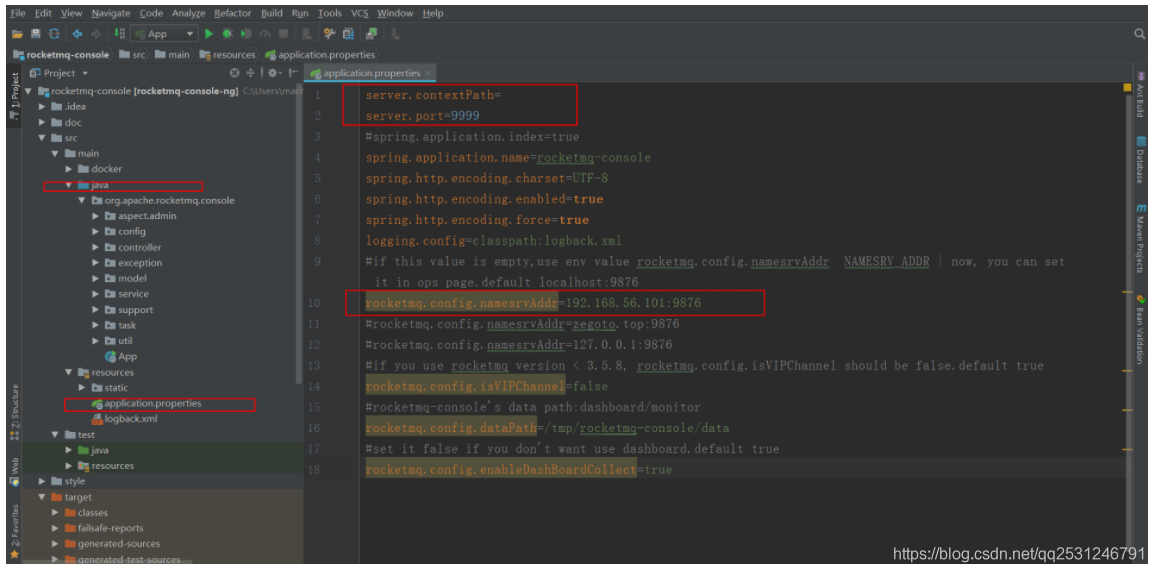Start debugging with the bug icon

pos(227,34)
